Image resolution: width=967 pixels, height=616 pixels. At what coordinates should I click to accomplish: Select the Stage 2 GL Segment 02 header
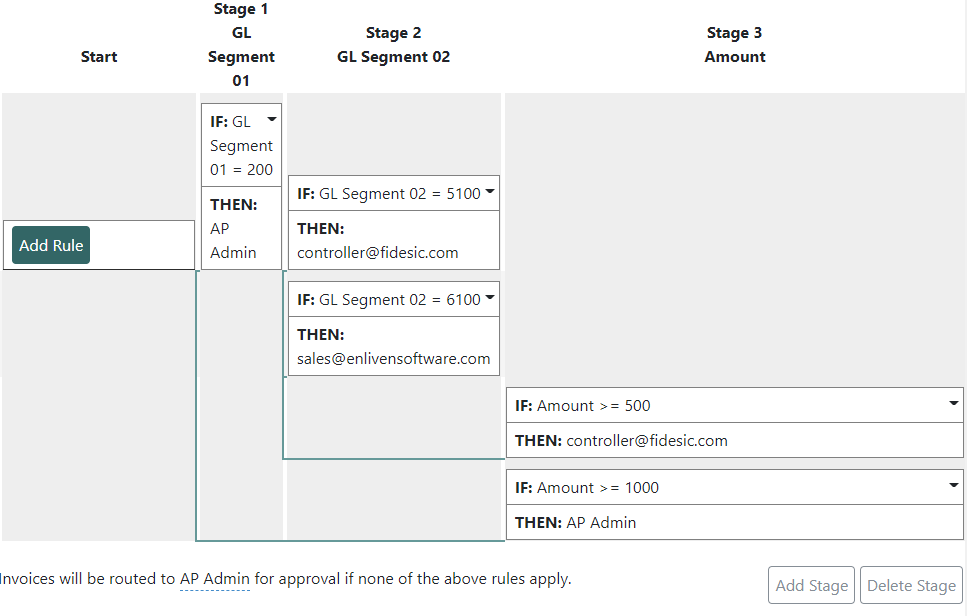(393, 44)
